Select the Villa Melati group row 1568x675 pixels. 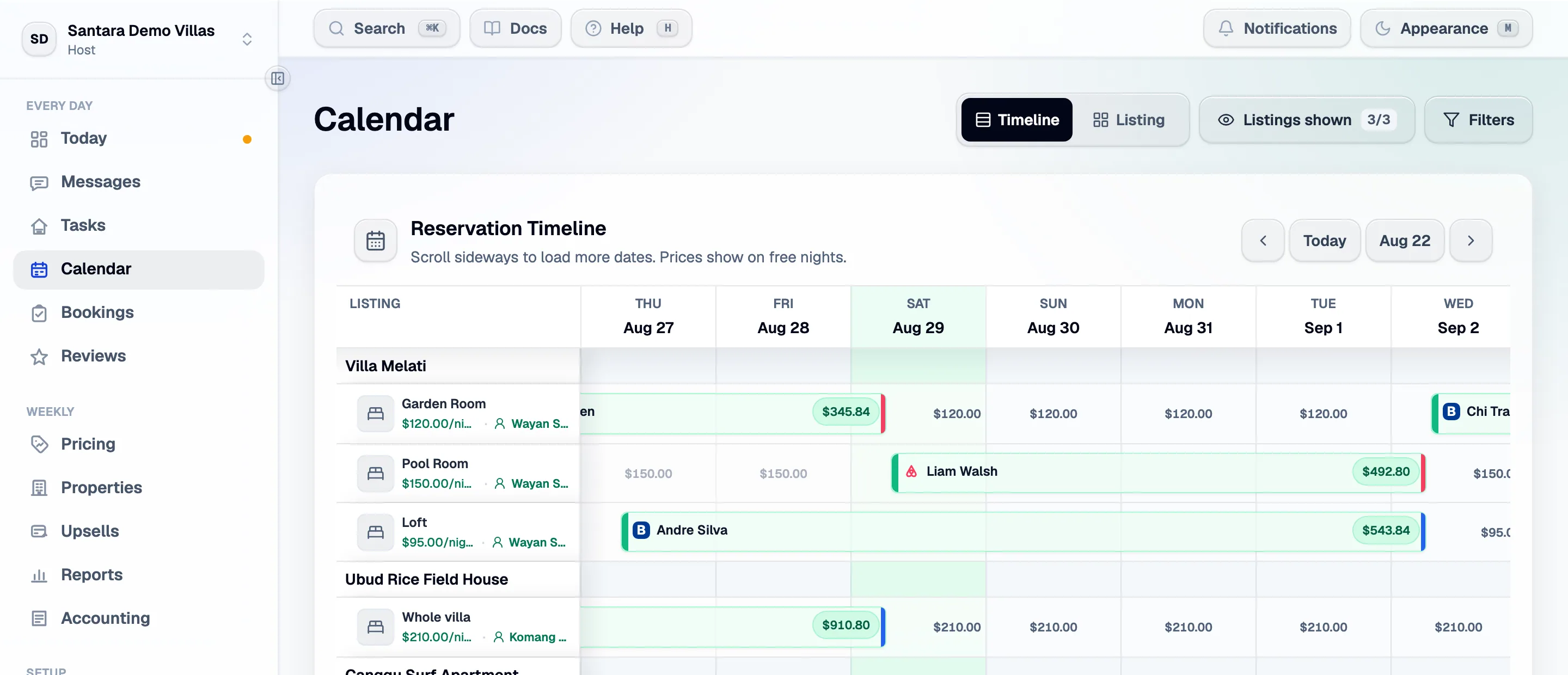pos(458,366)
